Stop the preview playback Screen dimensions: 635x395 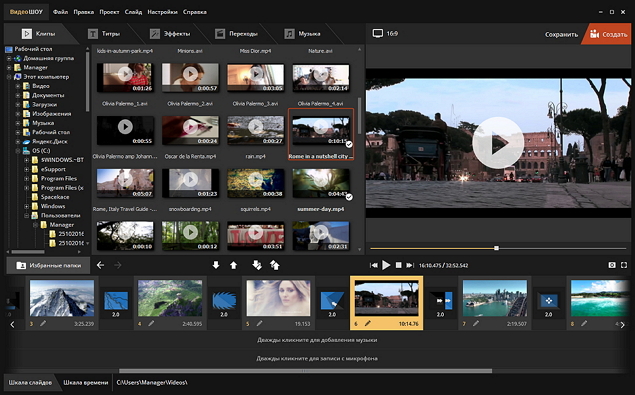click(x=398, y=265)
